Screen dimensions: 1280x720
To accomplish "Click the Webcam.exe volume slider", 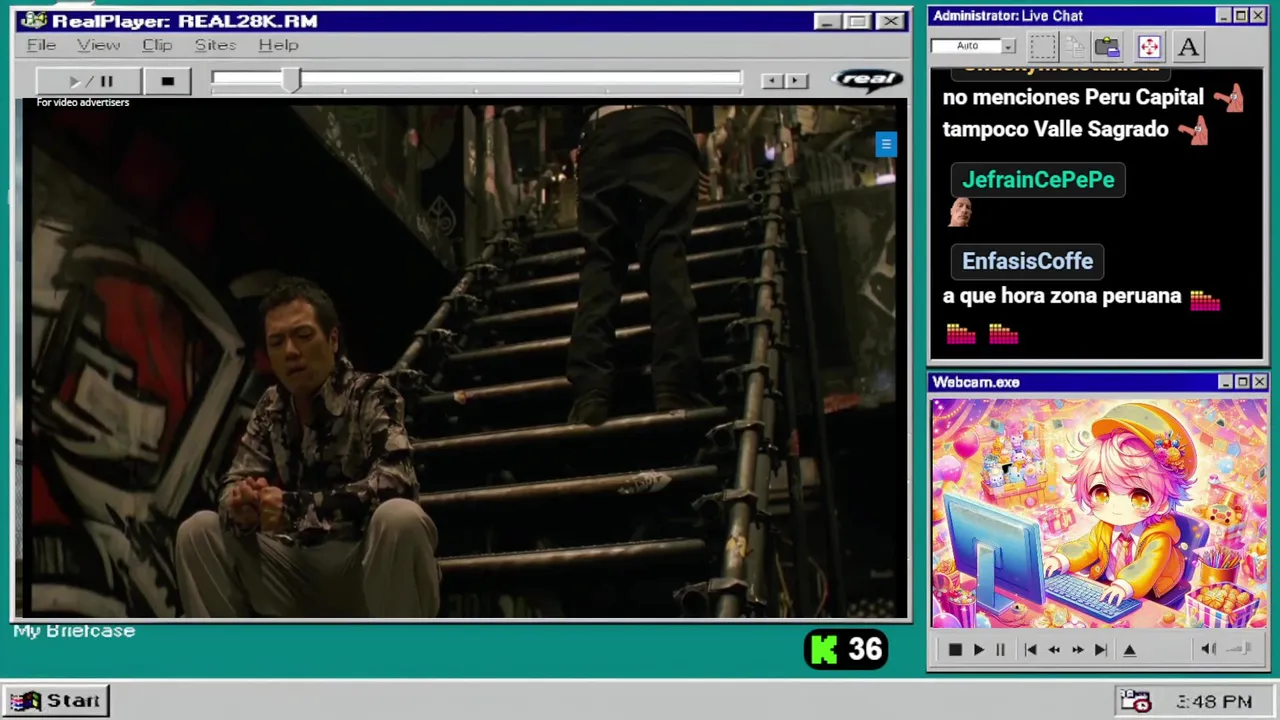I will [x=1240, y=650].
